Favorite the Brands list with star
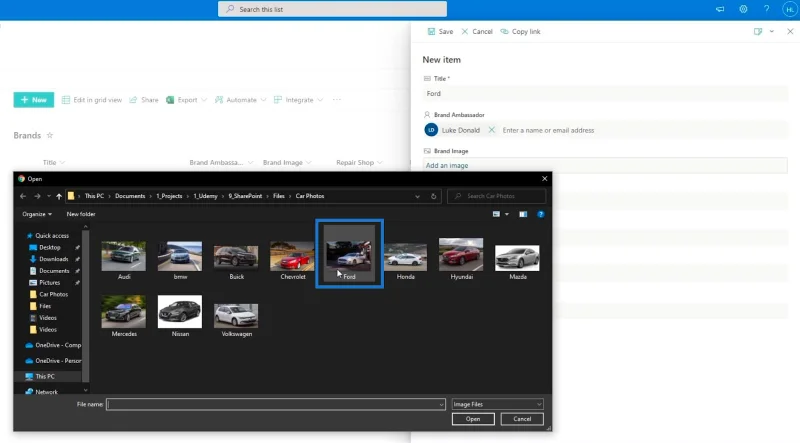This screenshot has width=800, height=443. (x=49, y=135)
